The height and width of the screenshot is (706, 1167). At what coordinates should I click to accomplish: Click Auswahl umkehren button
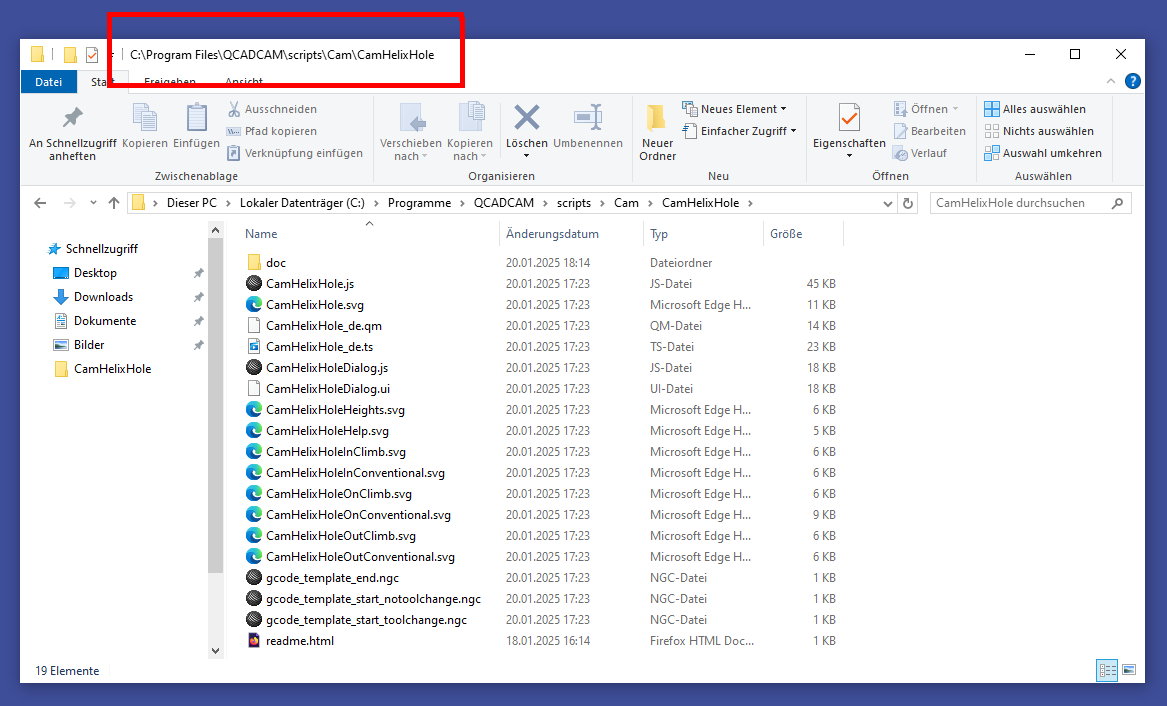[1043, 153]
